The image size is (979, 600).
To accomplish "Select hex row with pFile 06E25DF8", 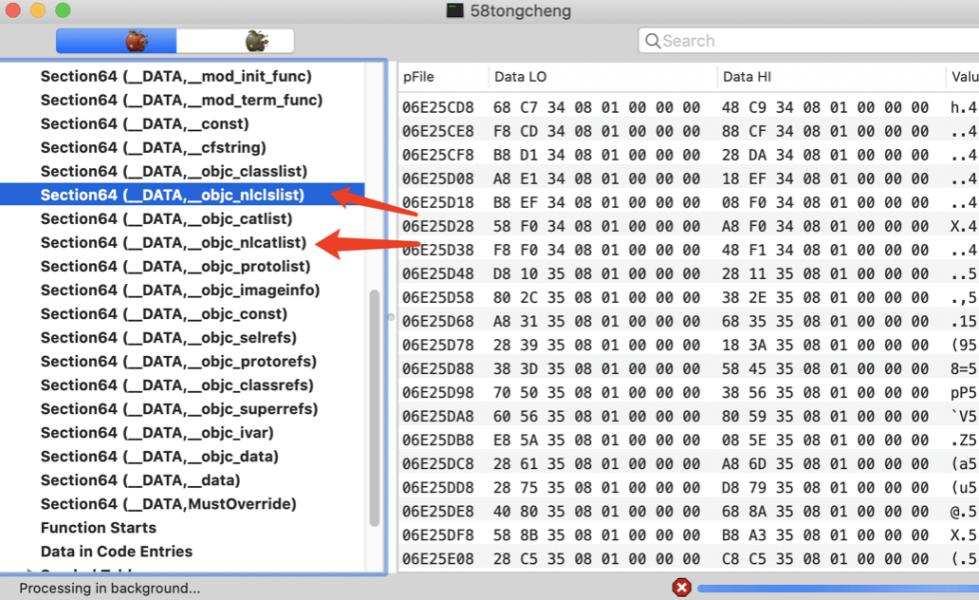I will coord(688,534).
